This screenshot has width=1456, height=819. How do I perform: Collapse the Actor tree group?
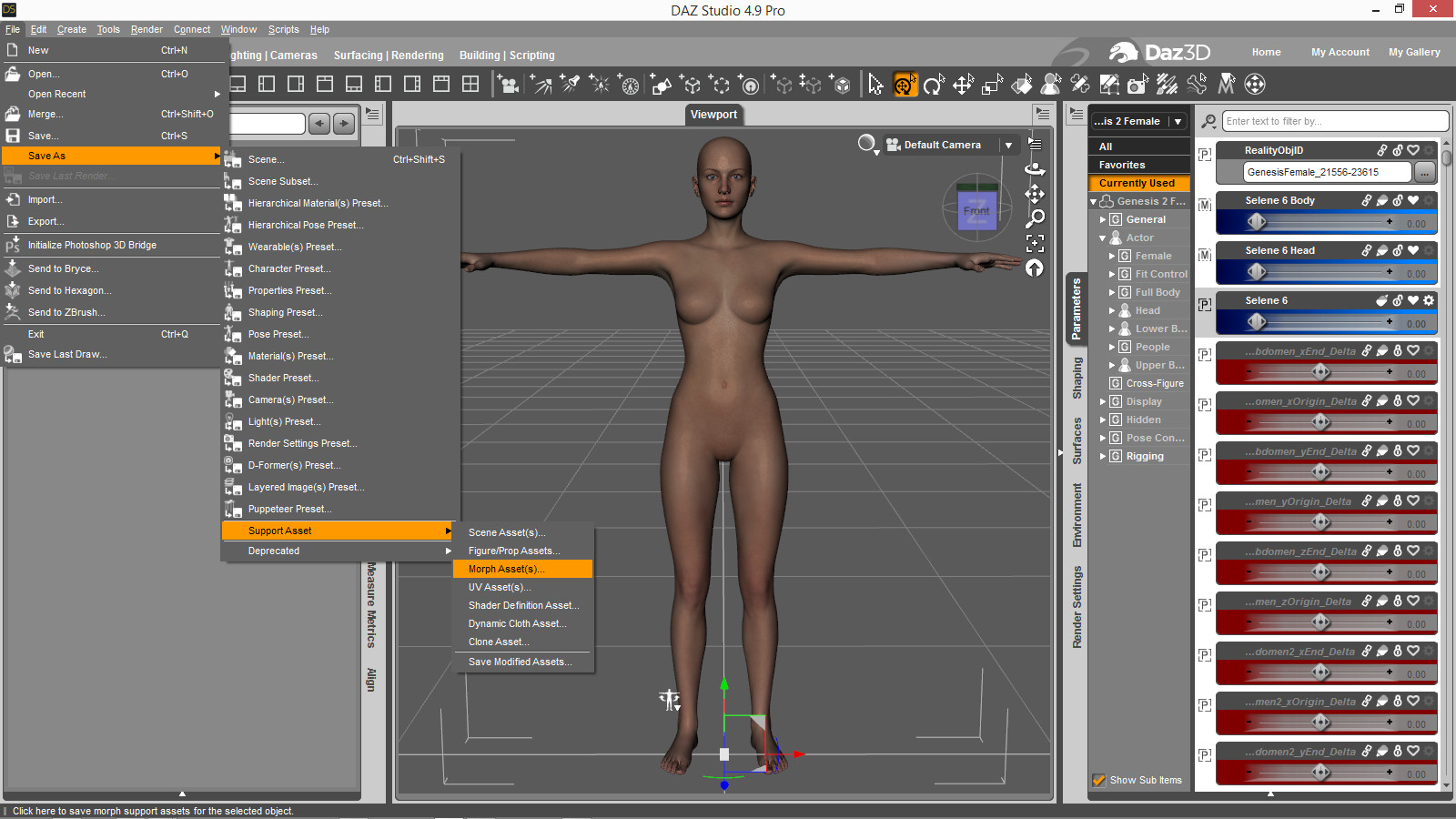1103,238
